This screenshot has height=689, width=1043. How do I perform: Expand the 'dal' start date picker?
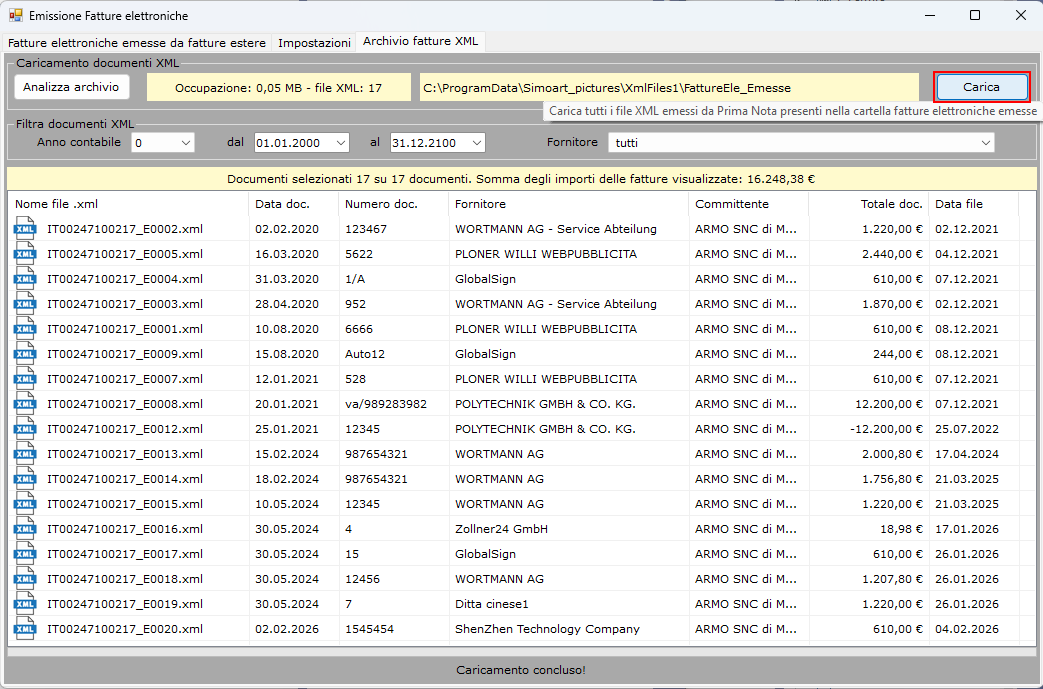pos(340,143)
